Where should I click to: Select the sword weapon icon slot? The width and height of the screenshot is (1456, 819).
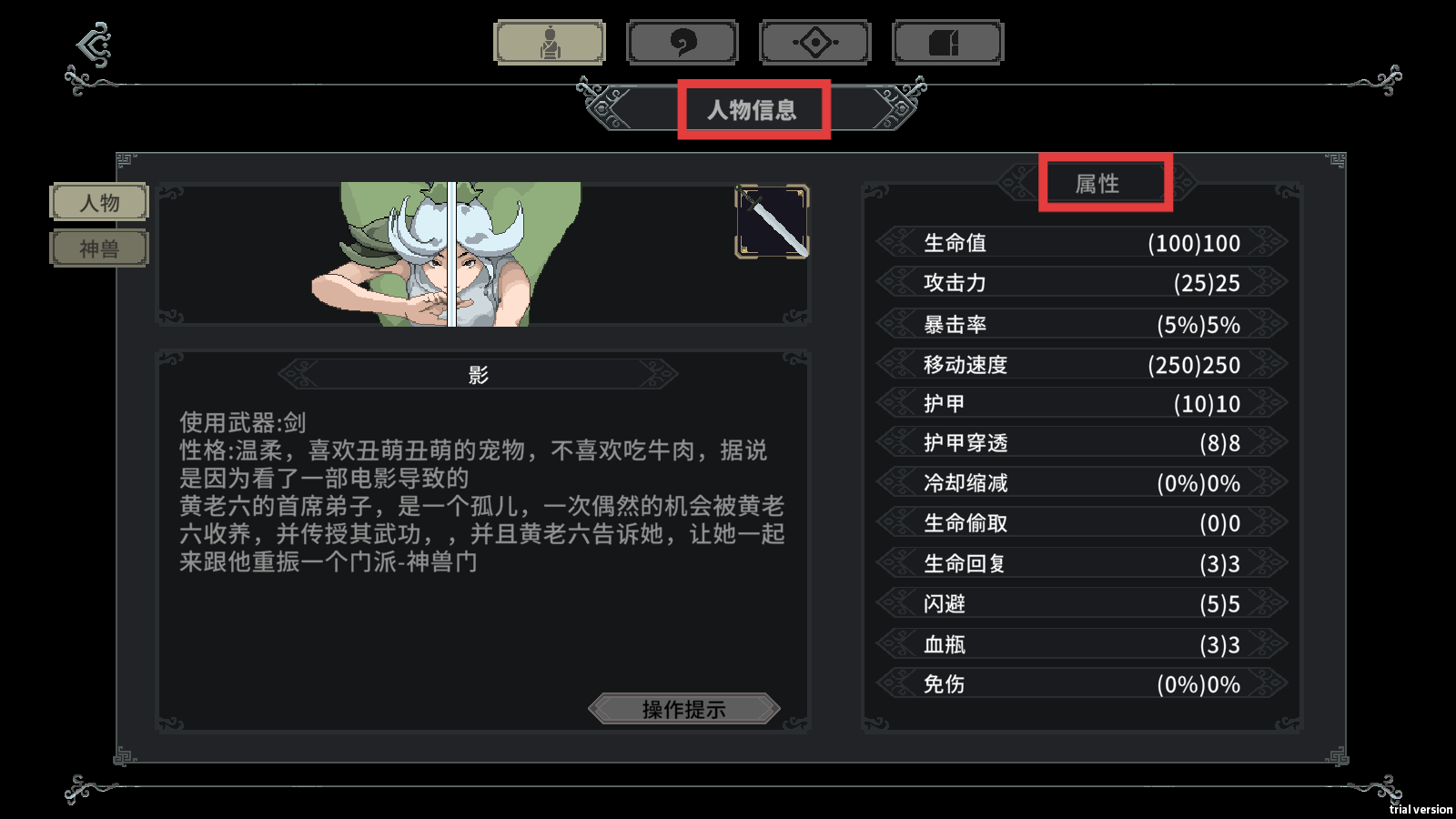coord(772,222)
